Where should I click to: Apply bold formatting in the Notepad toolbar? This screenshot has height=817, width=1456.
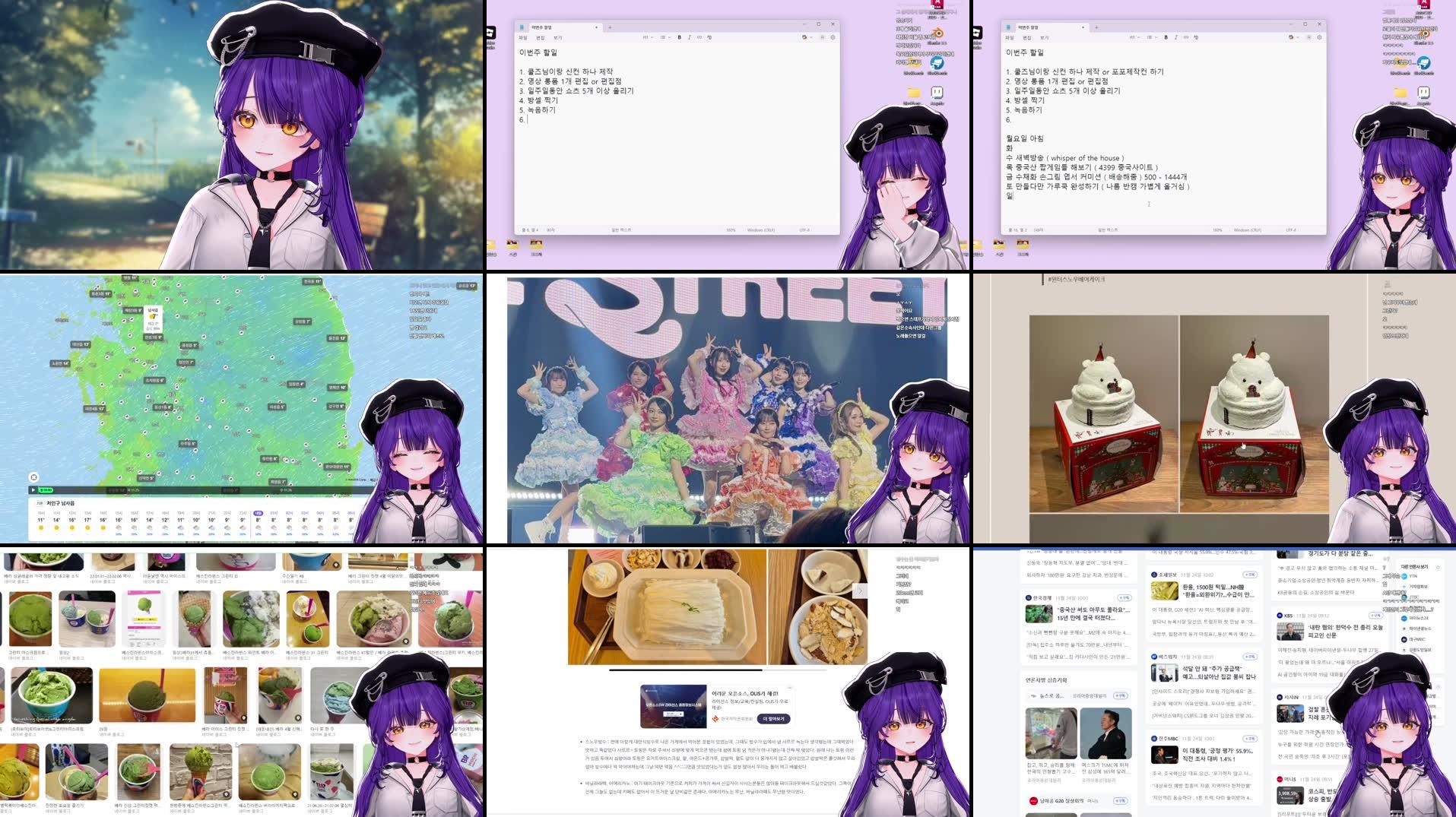click(x=679, y=37)
